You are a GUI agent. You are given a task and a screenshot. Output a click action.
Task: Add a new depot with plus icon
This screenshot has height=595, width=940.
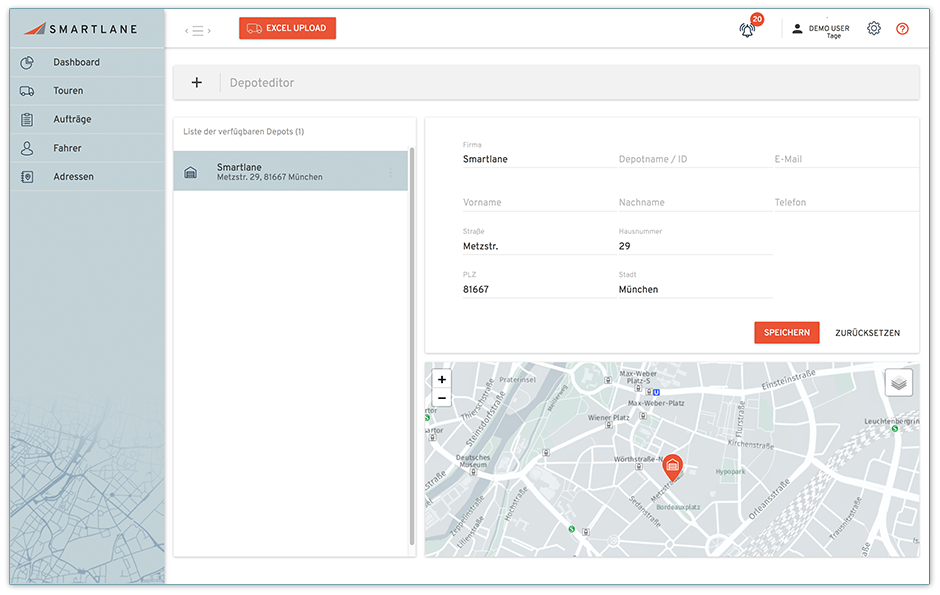pyautogui.click(x=197, y=83)
